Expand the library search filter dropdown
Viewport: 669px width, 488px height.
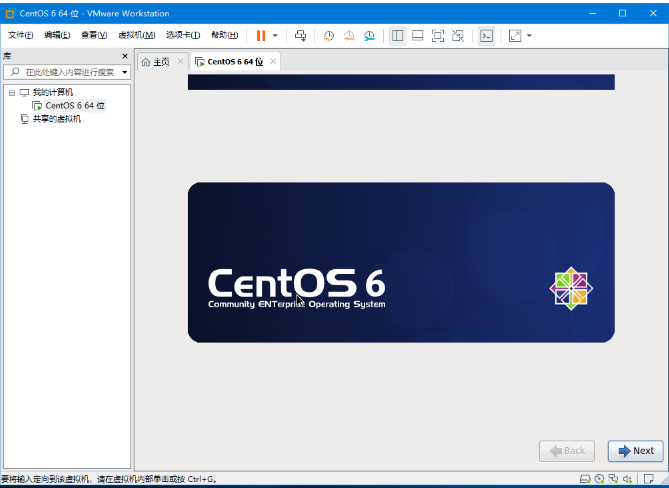[125, 72]
